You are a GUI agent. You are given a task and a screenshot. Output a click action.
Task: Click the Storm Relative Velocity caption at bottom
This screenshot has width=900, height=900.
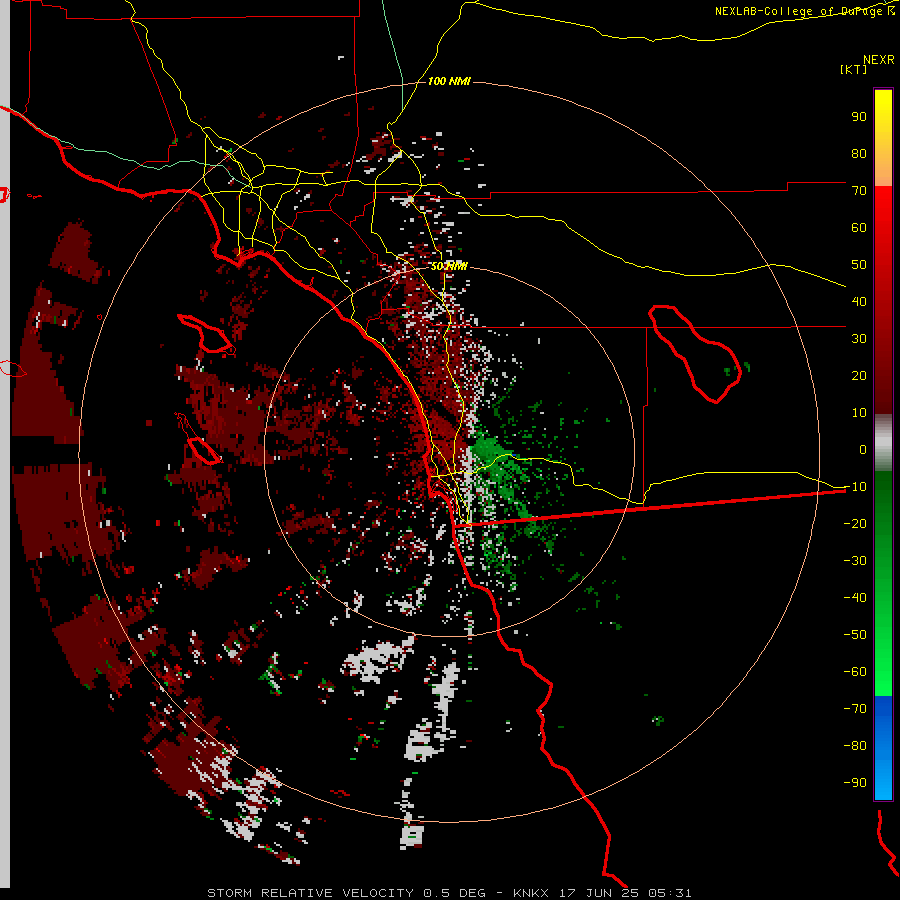pos(449,893)
